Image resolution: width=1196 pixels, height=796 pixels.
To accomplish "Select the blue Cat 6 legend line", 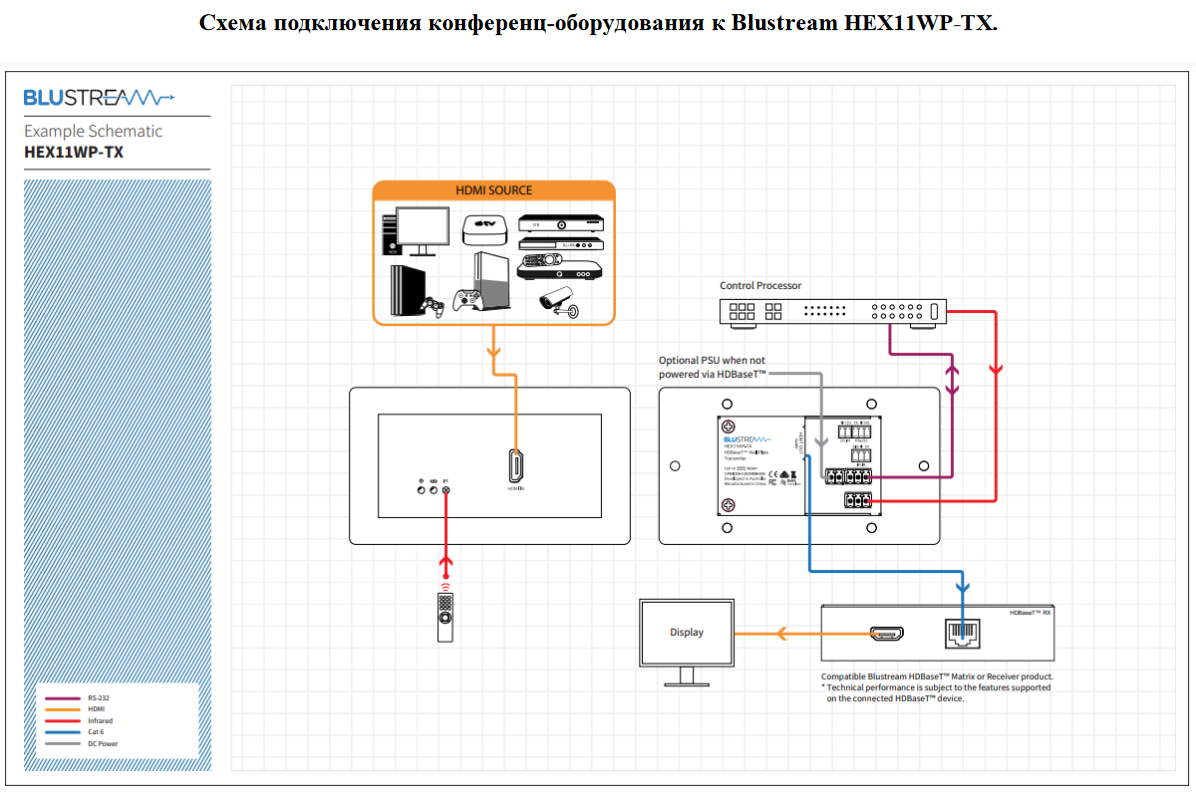I will [63, 732].
